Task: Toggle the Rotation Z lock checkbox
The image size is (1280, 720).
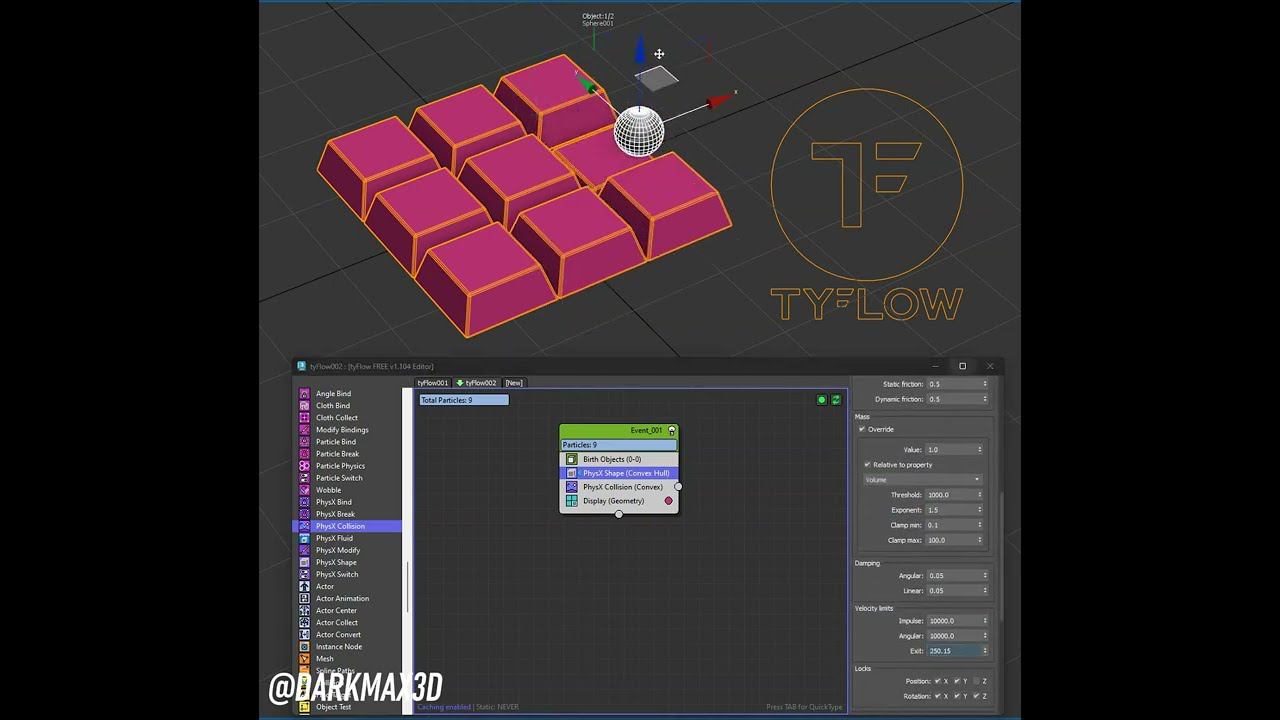Action: pyautogui.click(x=976, y=696)
